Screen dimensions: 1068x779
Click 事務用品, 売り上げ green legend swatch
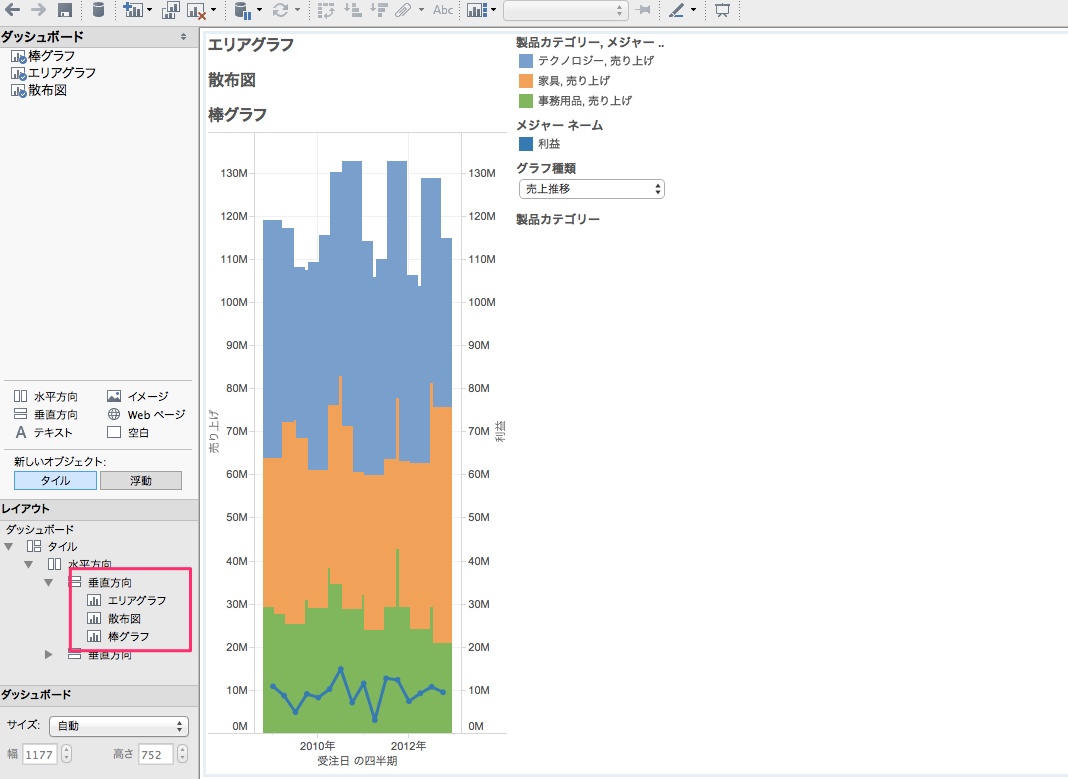[x=526, y=101]
